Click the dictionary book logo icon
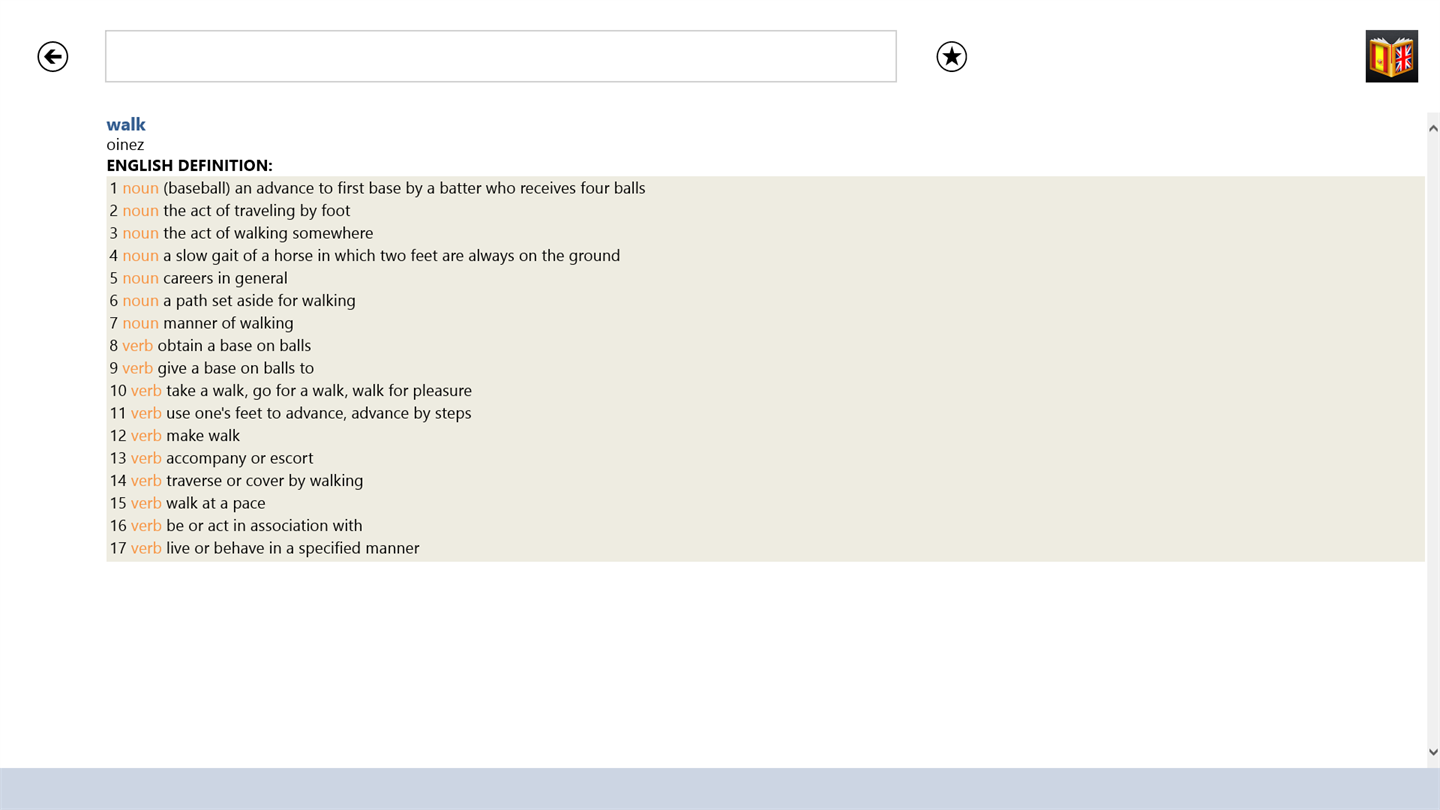1440x810 pixels. coord(1391,56)
